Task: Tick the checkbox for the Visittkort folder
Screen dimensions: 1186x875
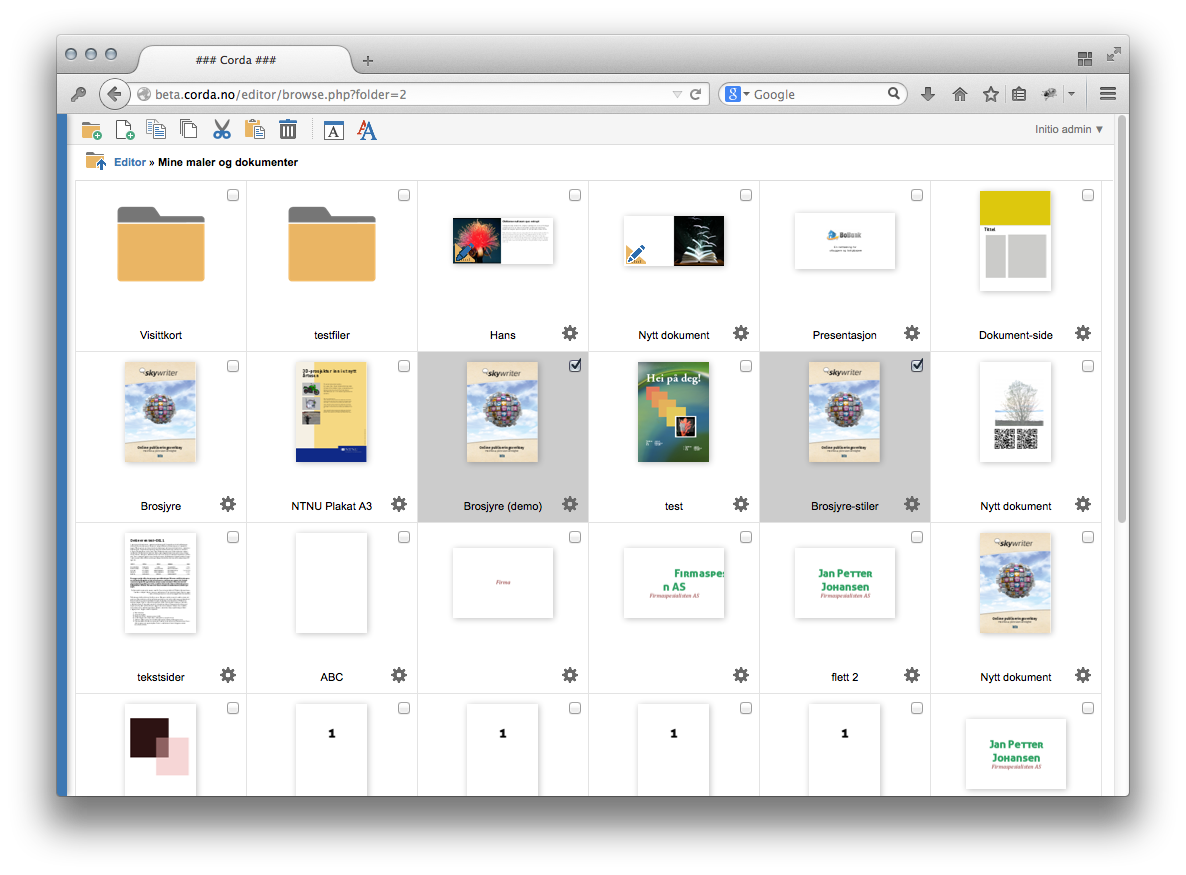Action: tap(233, 195)
